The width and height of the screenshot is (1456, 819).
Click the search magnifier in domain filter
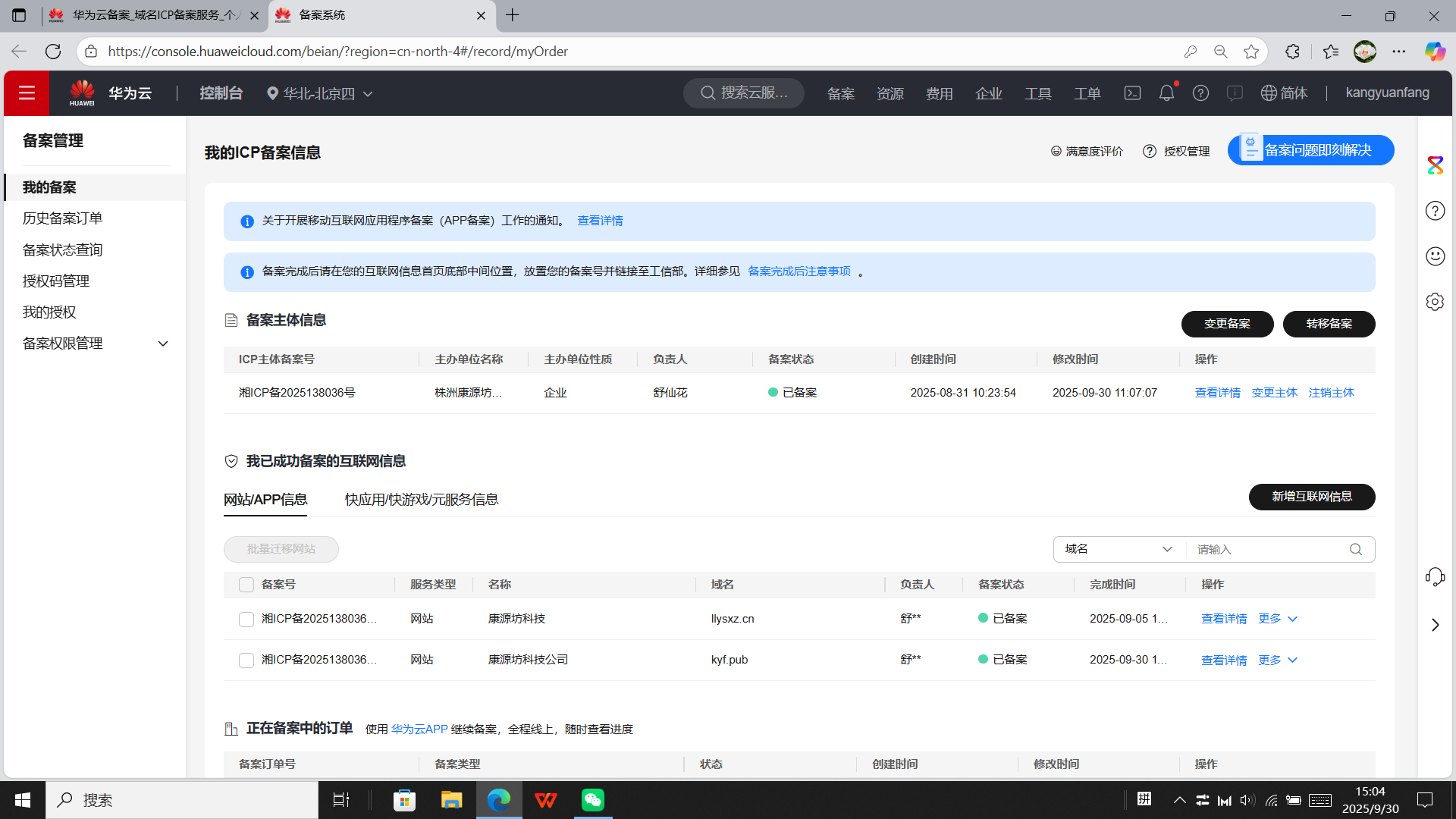[1356, 550]
